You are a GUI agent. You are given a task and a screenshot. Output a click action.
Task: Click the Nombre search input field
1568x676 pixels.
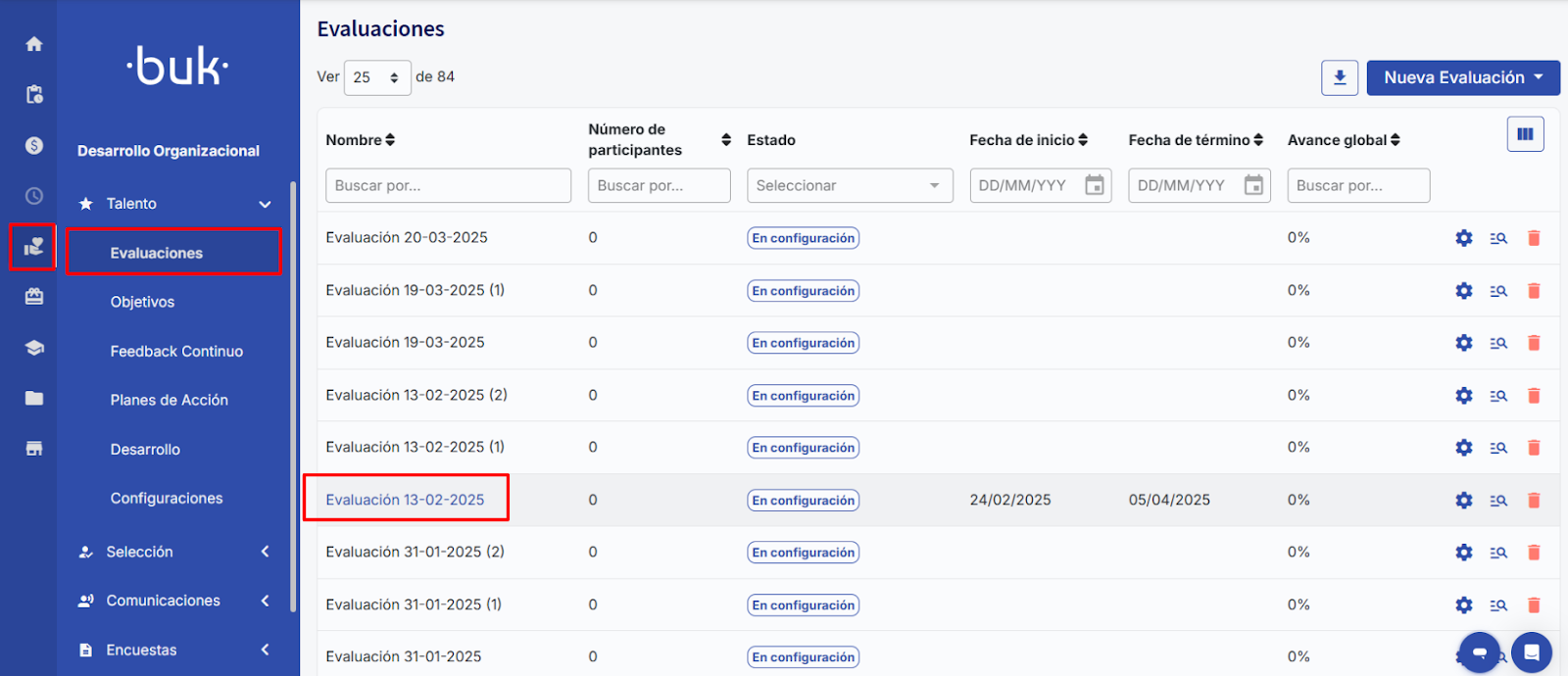[x=448, y=185]
